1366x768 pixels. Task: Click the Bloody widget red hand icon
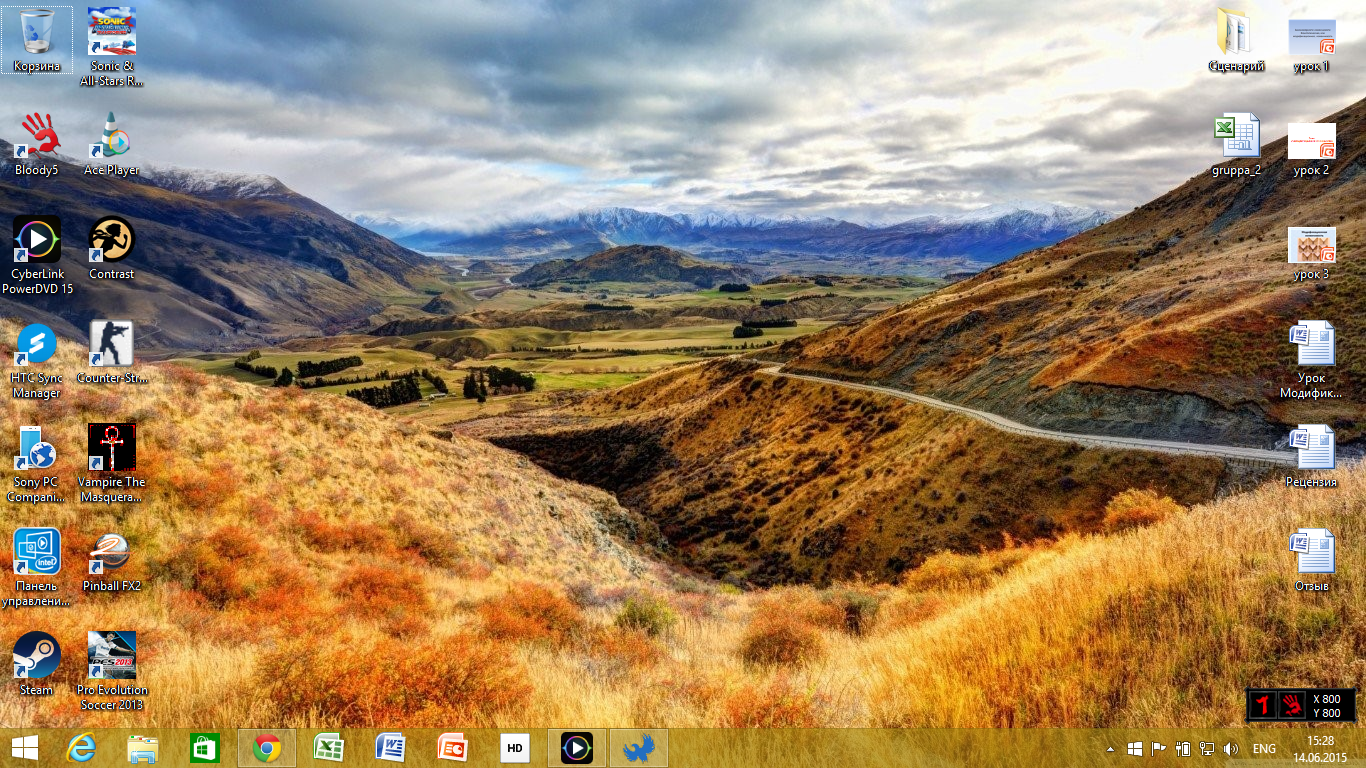(1291, 705)
